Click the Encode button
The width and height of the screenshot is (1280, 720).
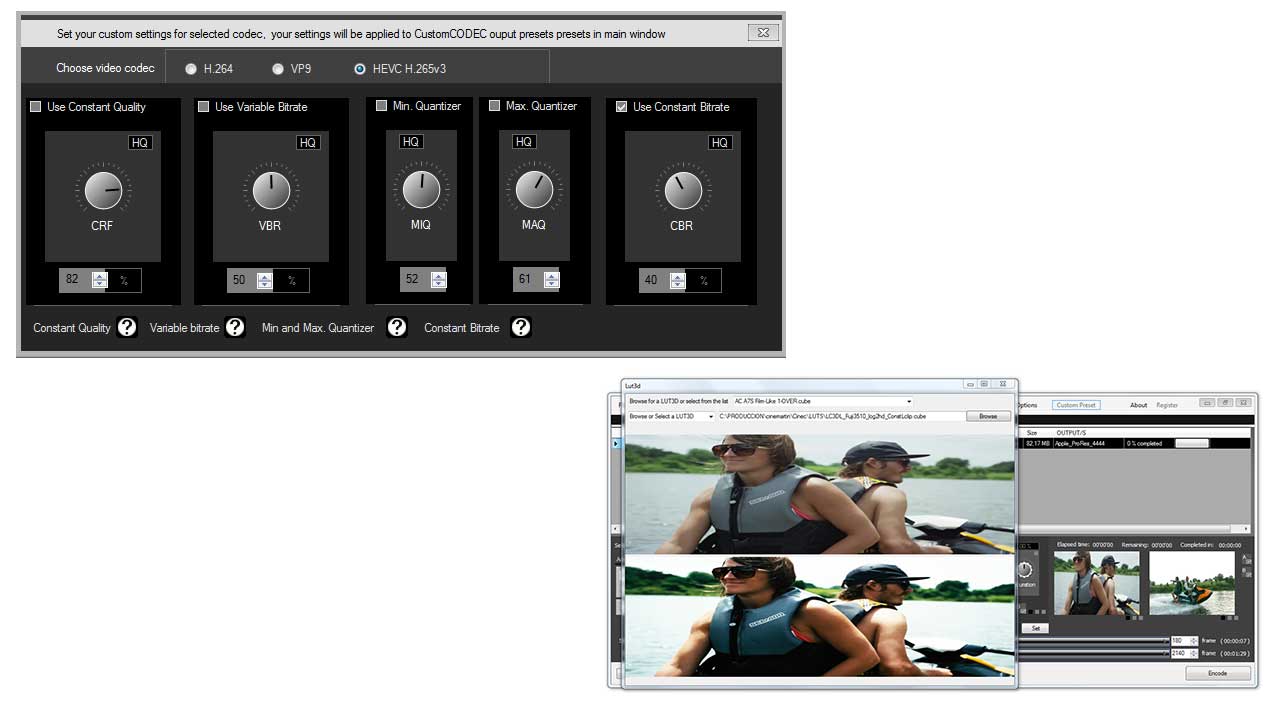click(x=1217, y=673)
